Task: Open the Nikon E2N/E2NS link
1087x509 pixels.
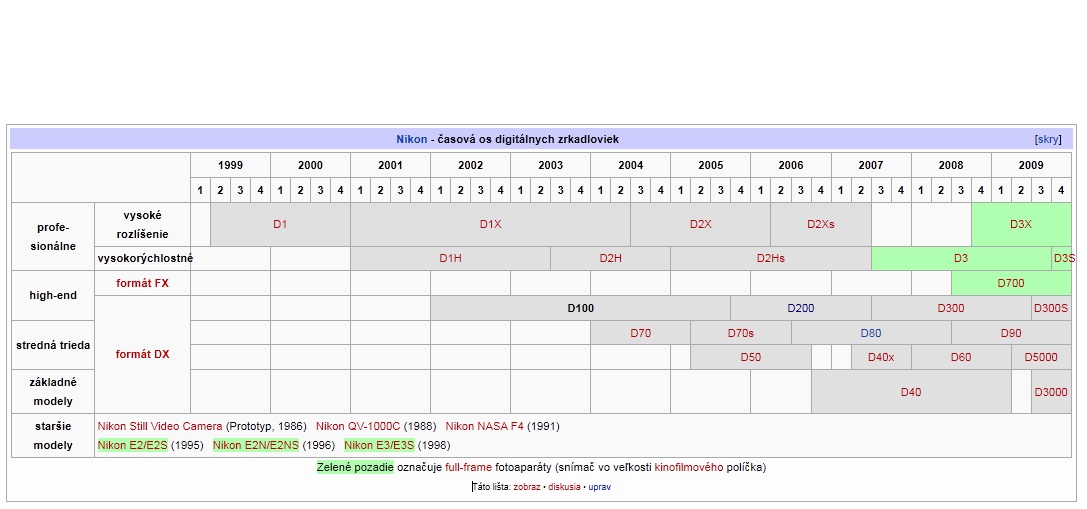Action: (256, 445)
